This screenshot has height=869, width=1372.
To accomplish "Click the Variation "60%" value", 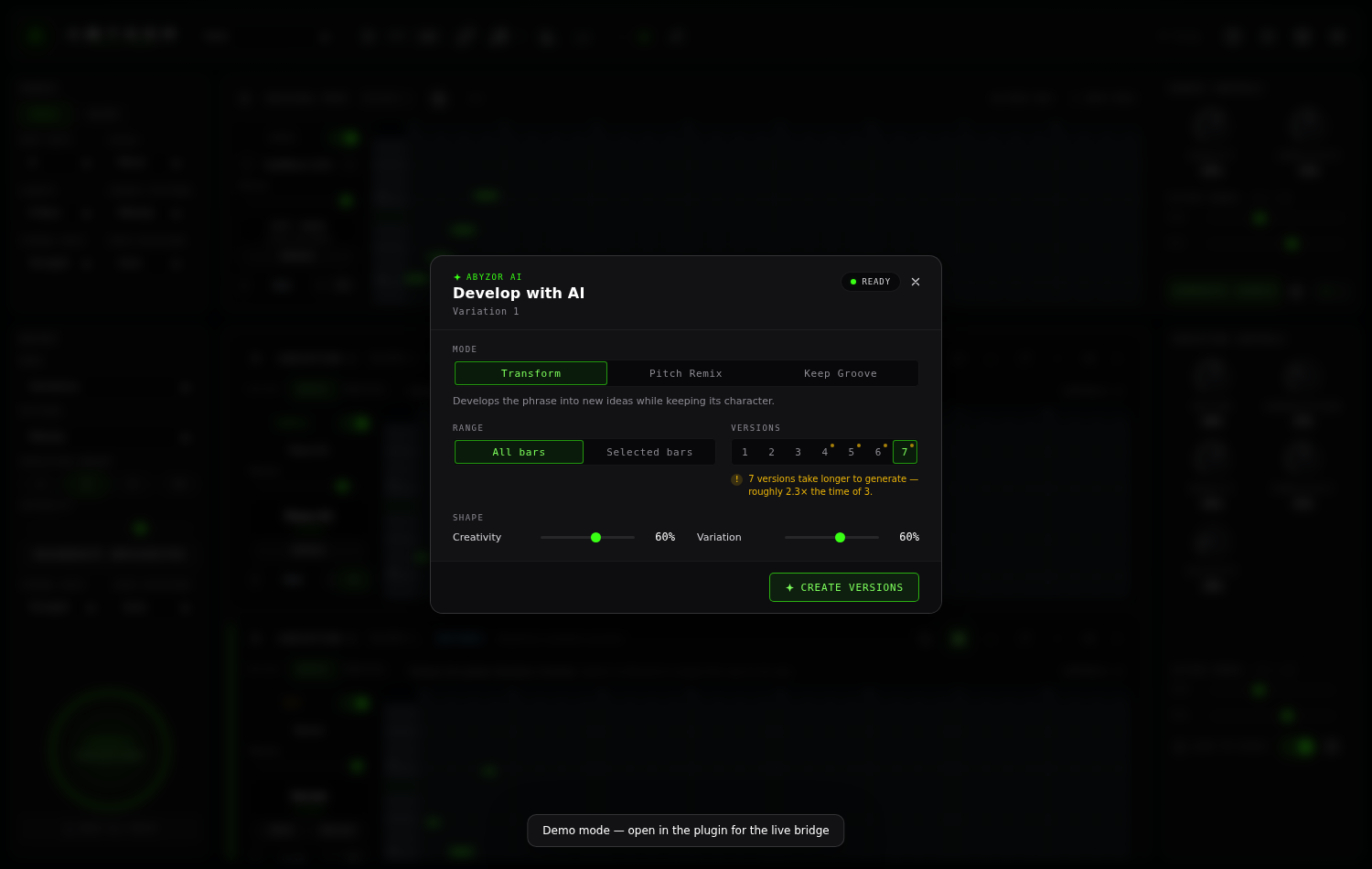I will point(909,537).
